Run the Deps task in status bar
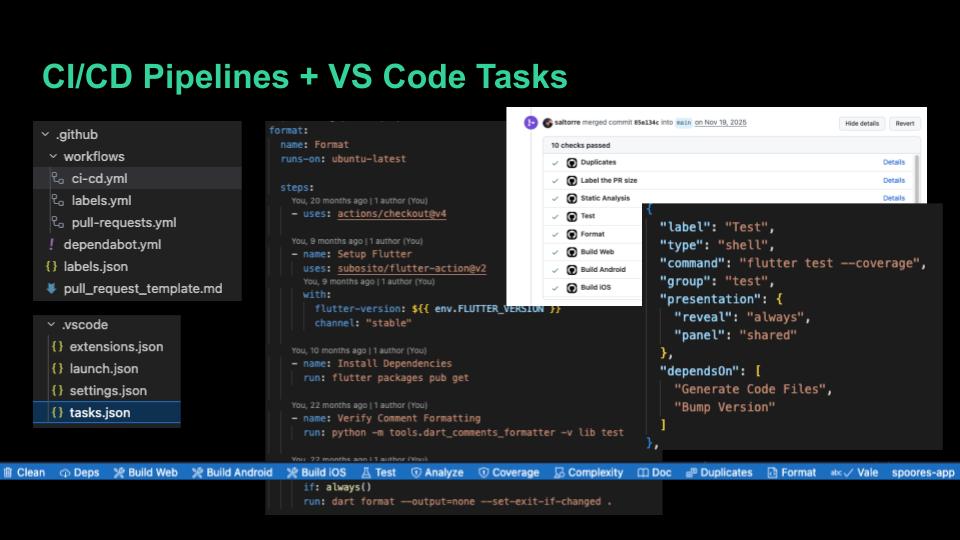 79,473
